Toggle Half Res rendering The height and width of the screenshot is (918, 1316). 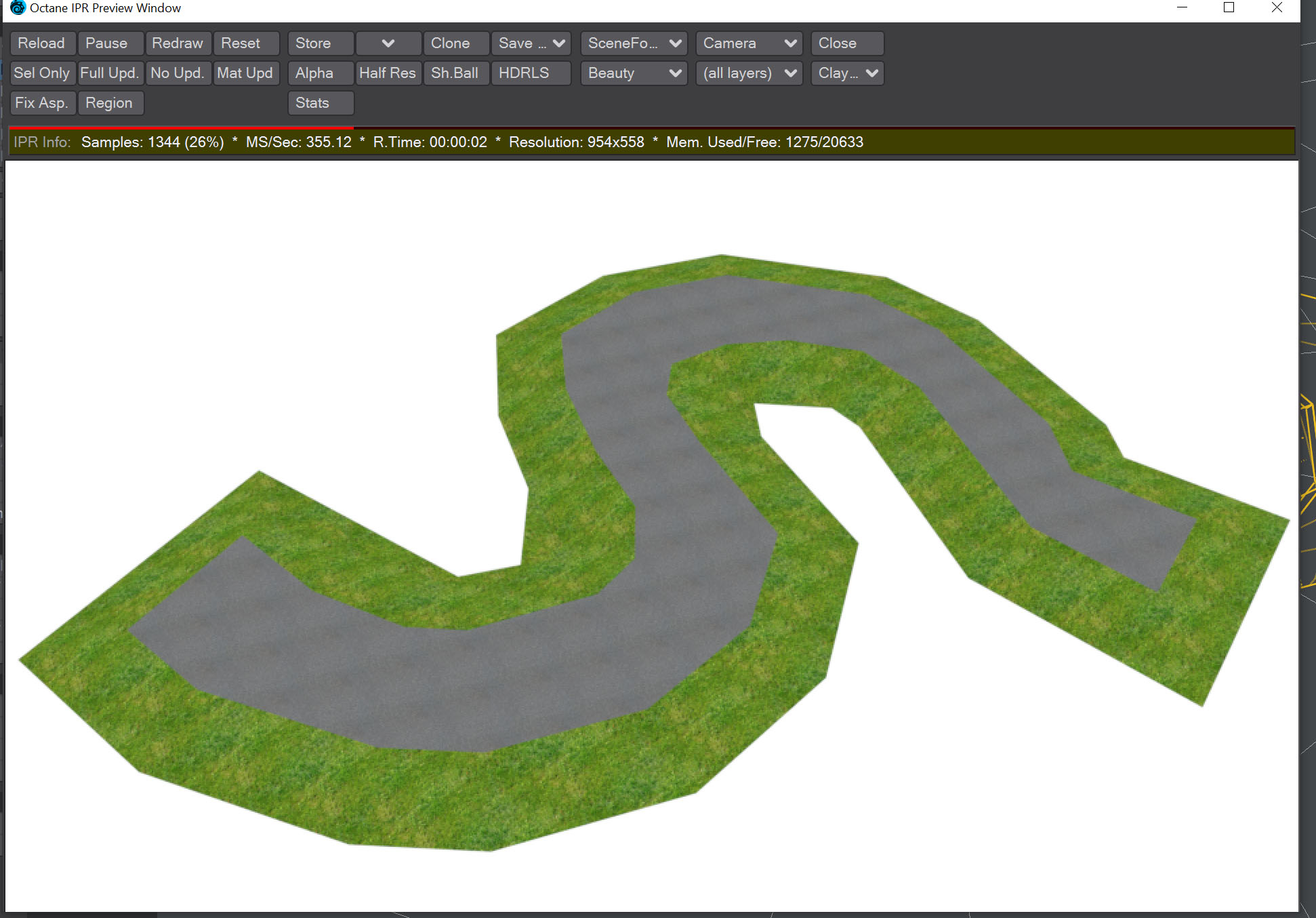pos(388,73)
